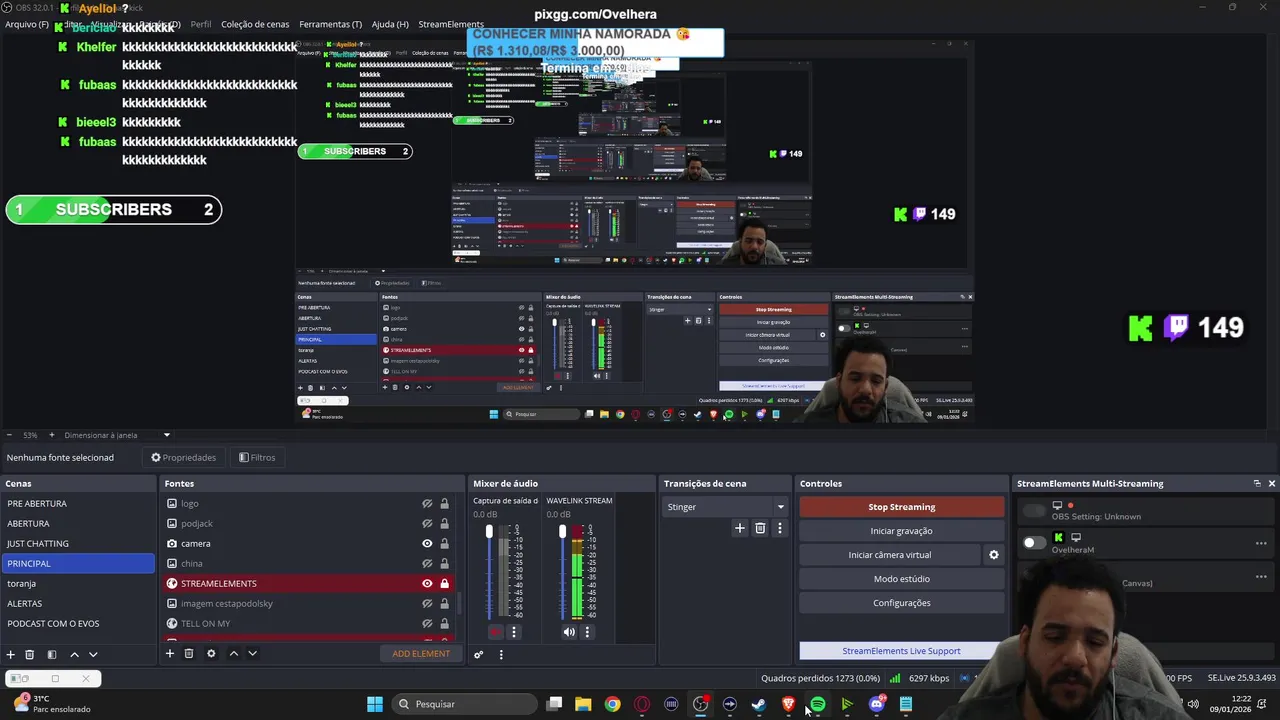Open preview zoom scaling dropdown arrow
The width and height of the screenshot is (1280, 720).
pyautogui.click(x=167, y=435)
